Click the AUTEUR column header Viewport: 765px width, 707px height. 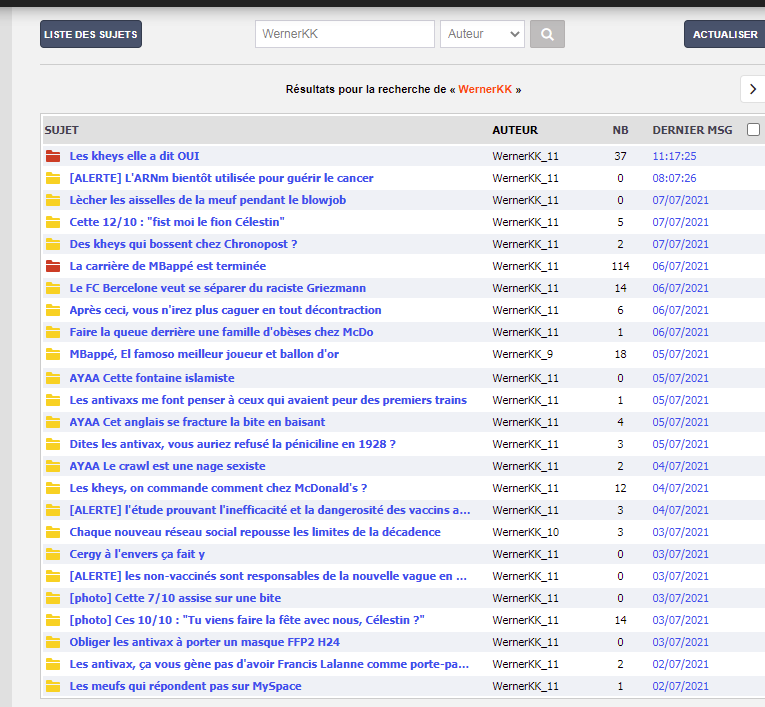[515, 130]
